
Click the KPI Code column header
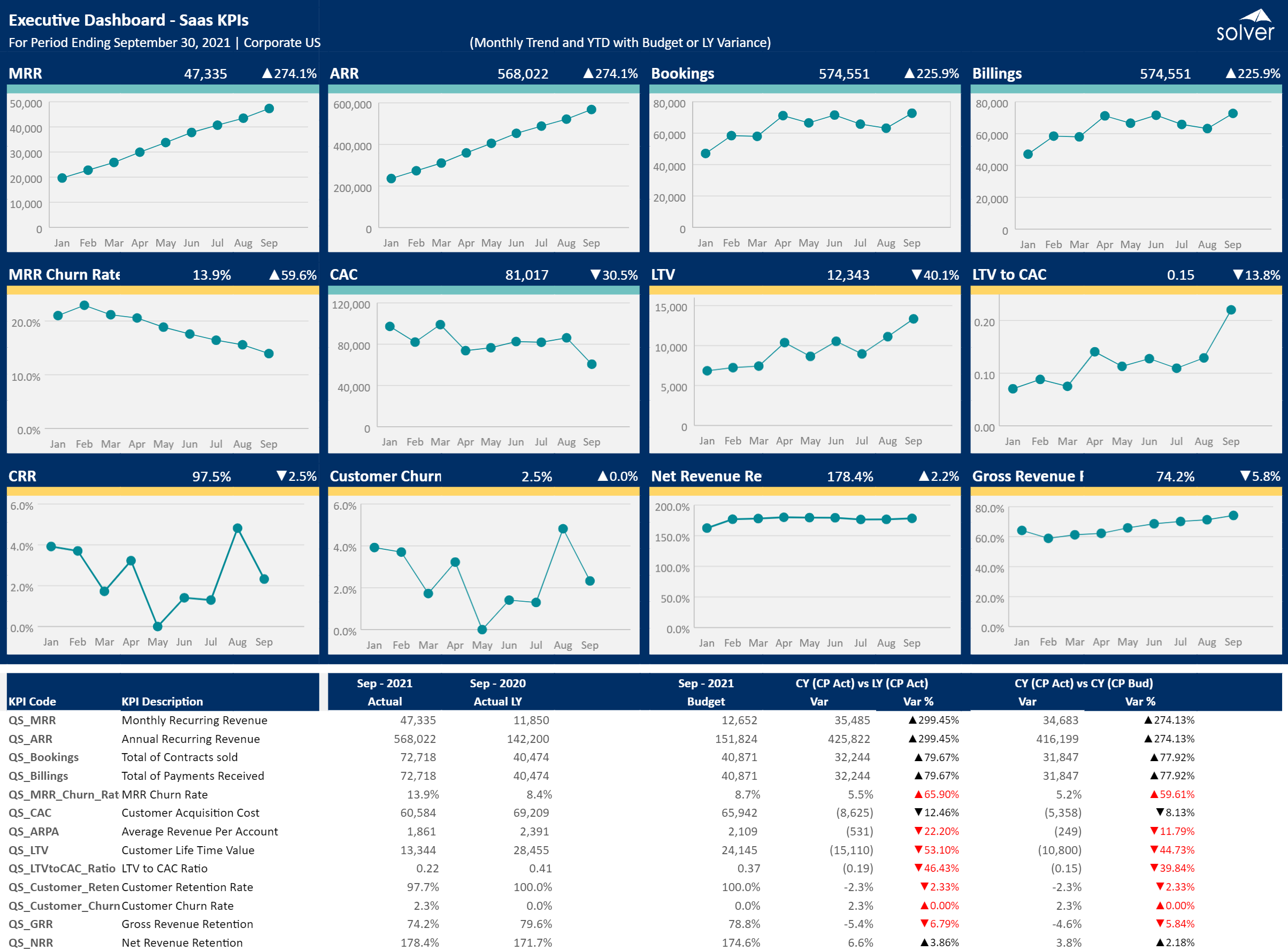click(x=32, y=702)
